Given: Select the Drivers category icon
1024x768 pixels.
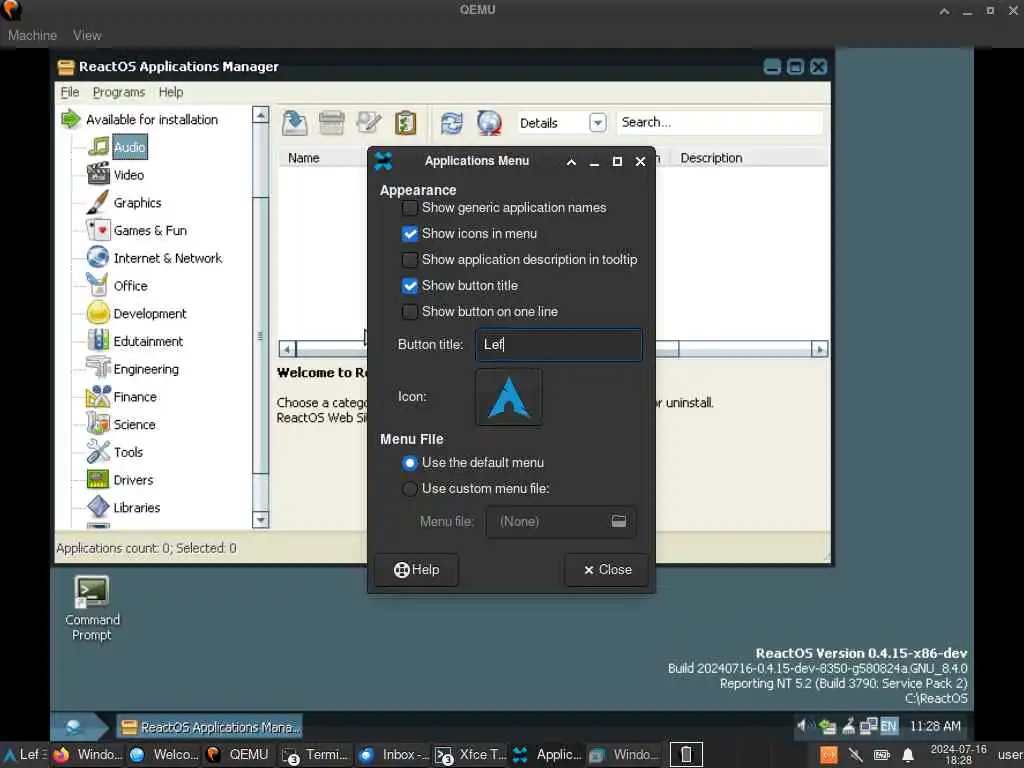Looking at the screenshot, I should (x=98, y=479).
